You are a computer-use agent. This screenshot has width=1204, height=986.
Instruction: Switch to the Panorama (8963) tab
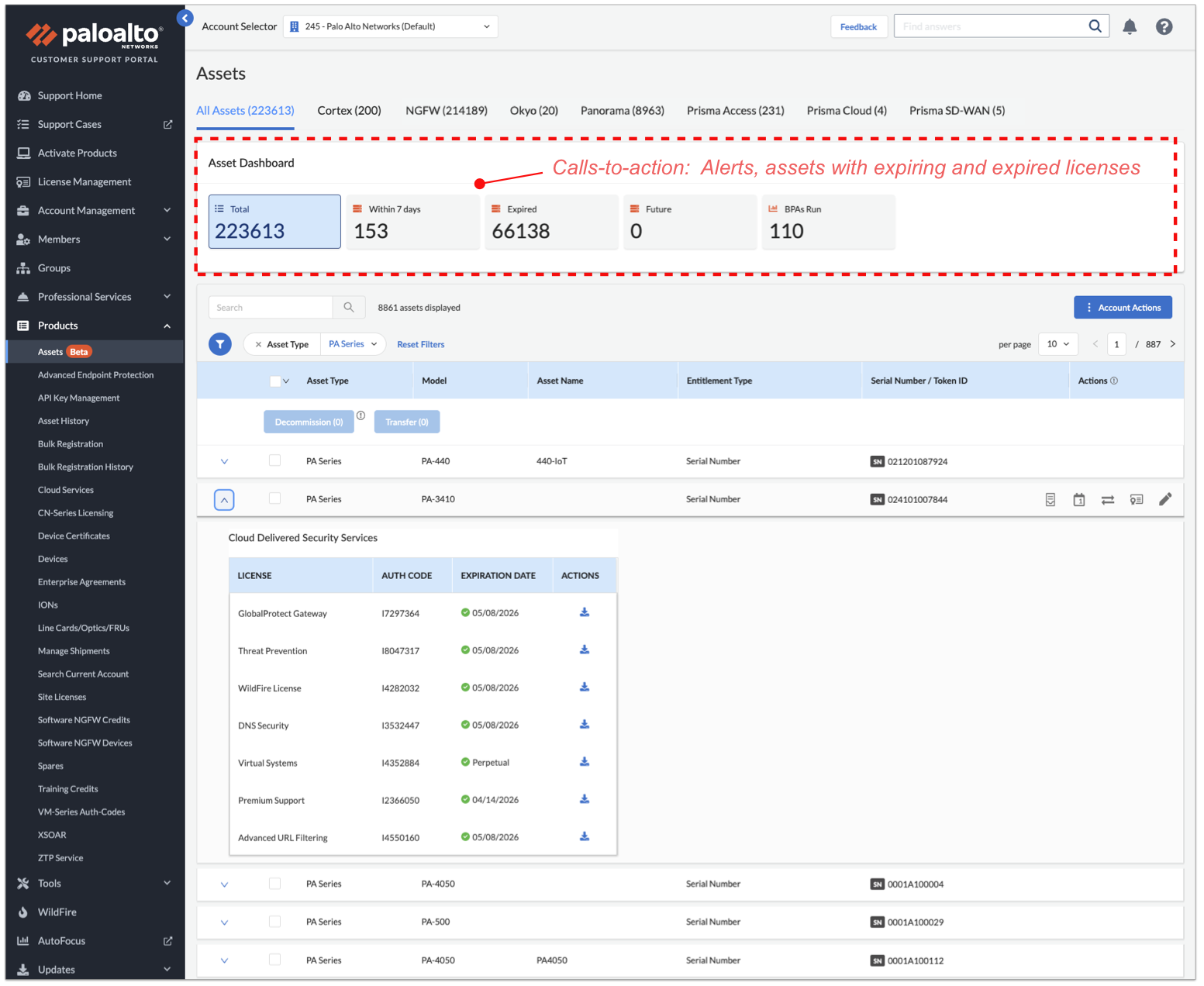[x=623, y=111]
